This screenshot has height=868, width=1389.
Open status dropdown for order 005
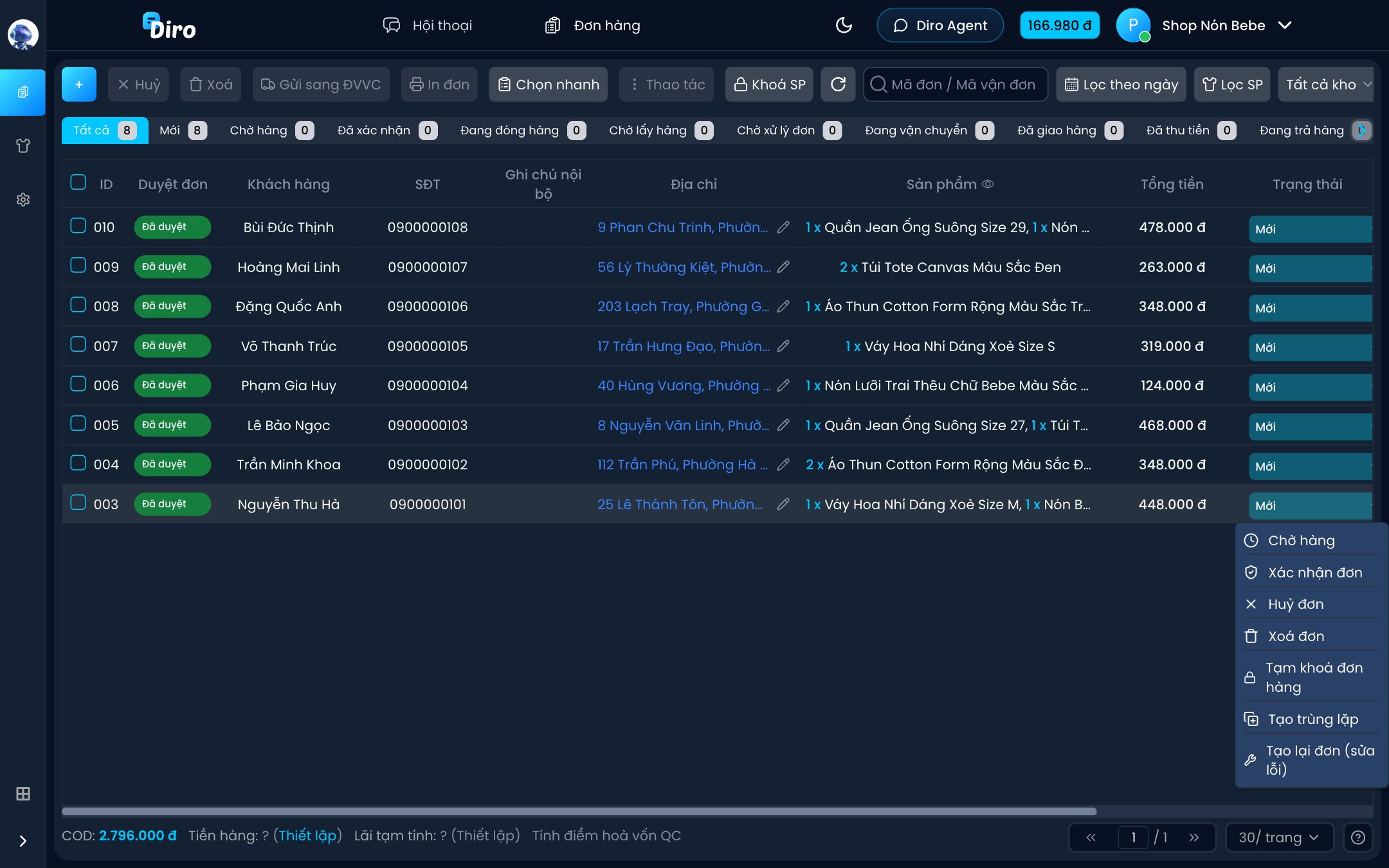coord(1310,427)
